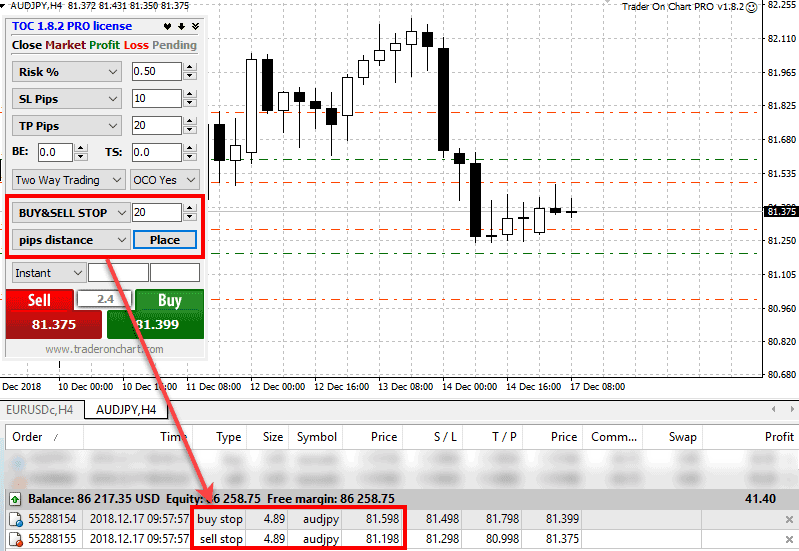This screenshot has height=551, width=799.
Task: Open the www.traderonchart.com link
Action: pos(104,349)
